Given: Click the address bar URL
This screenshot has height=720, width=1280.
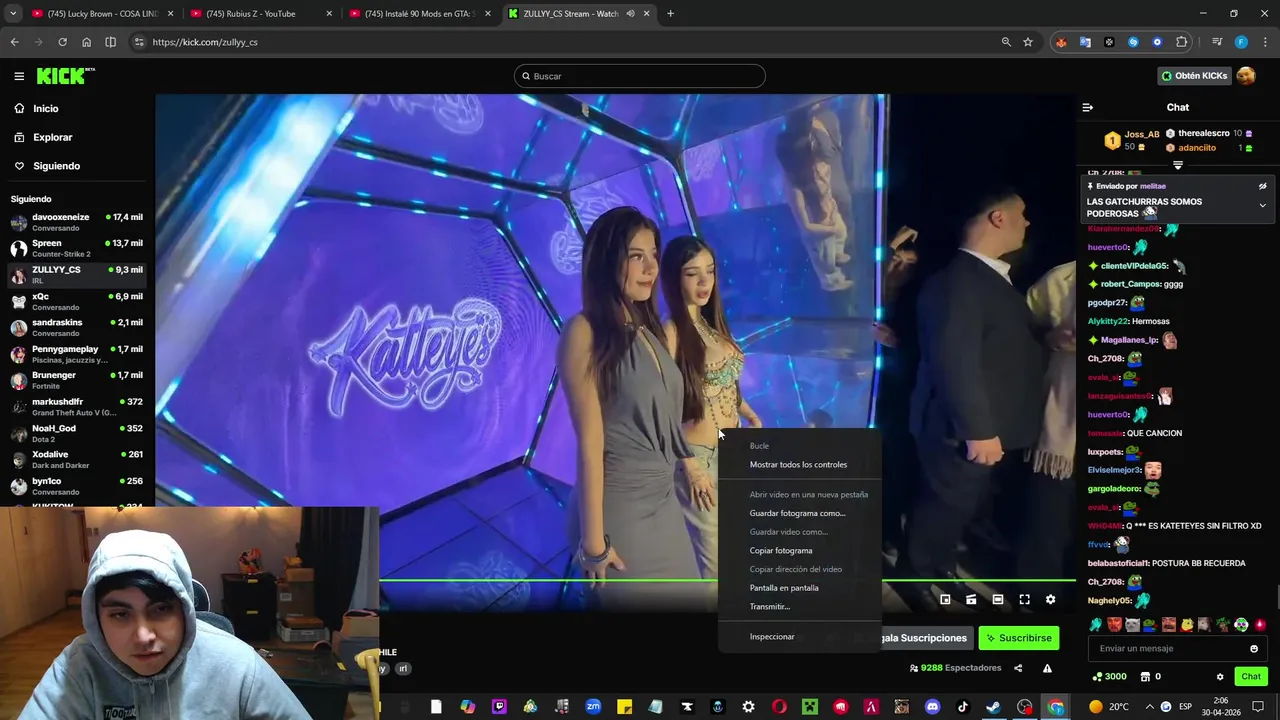Looking at the screenshot, I should point(205,42).
